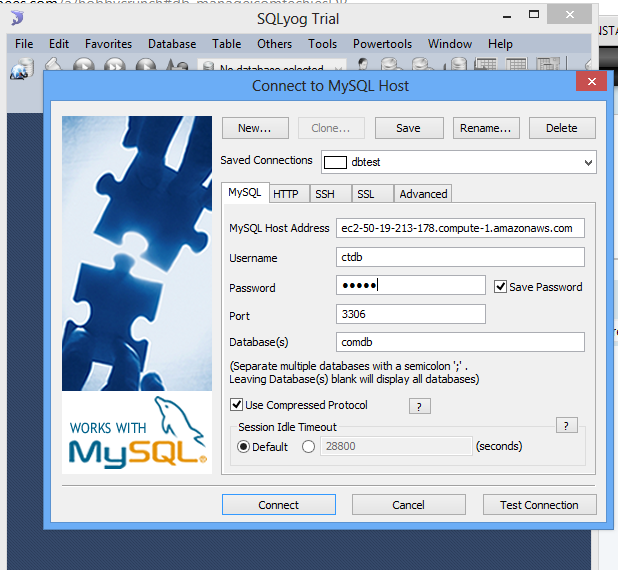Click the help button beside Use Compressed Protocol

pos(420,406)
